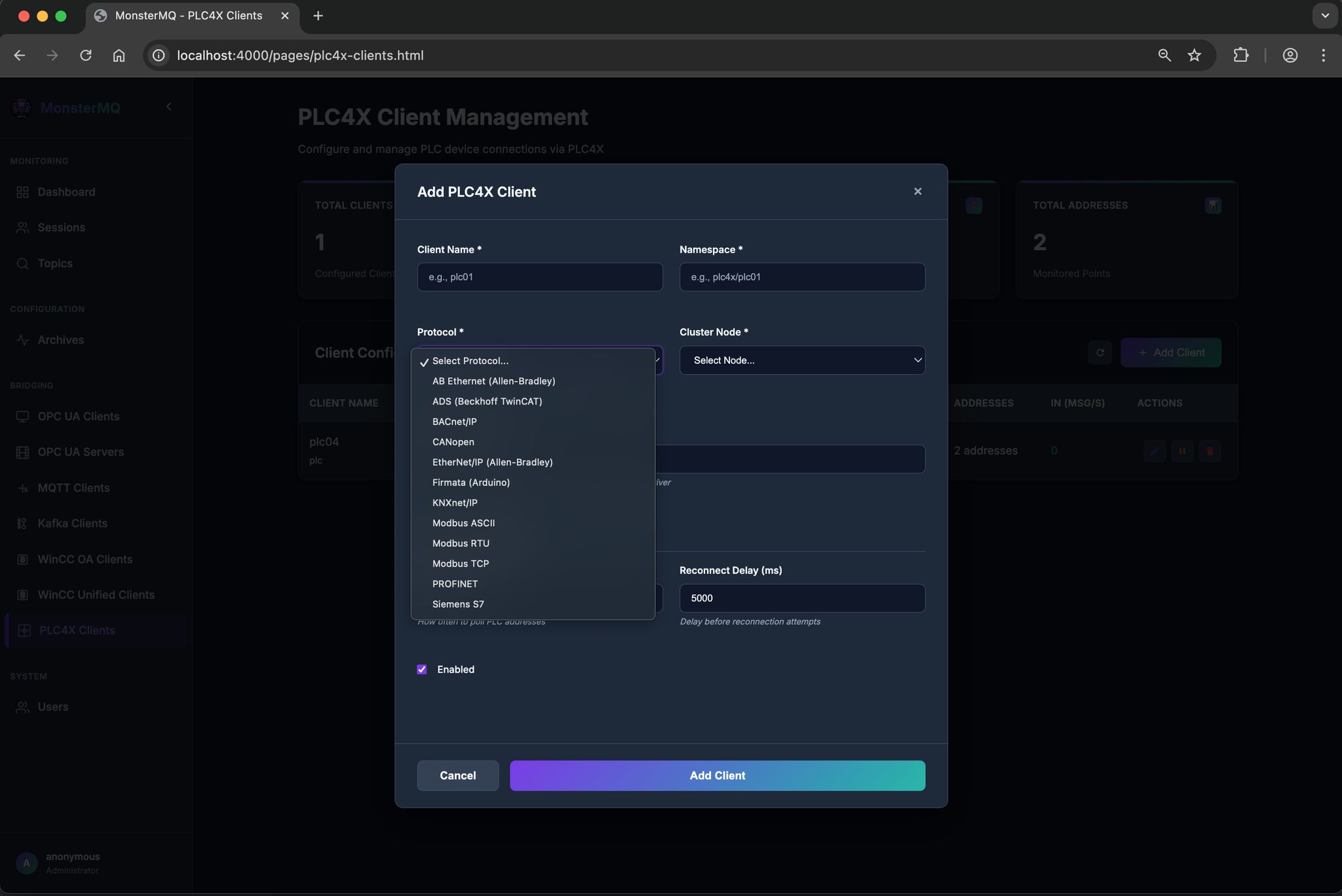Click into the Namespace text field
The image size is (1342, 896).
(x=802, y=277)
